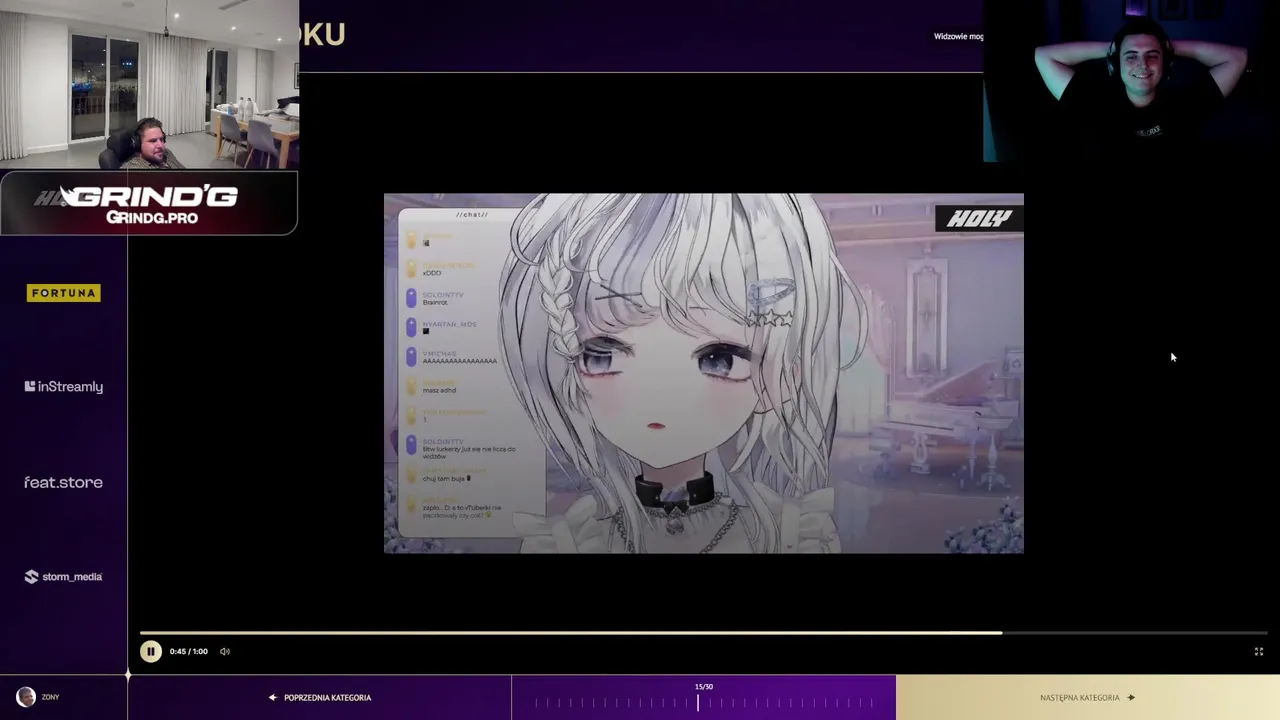Open the inStreamly sponsor logo

click(x=64, y=386)
